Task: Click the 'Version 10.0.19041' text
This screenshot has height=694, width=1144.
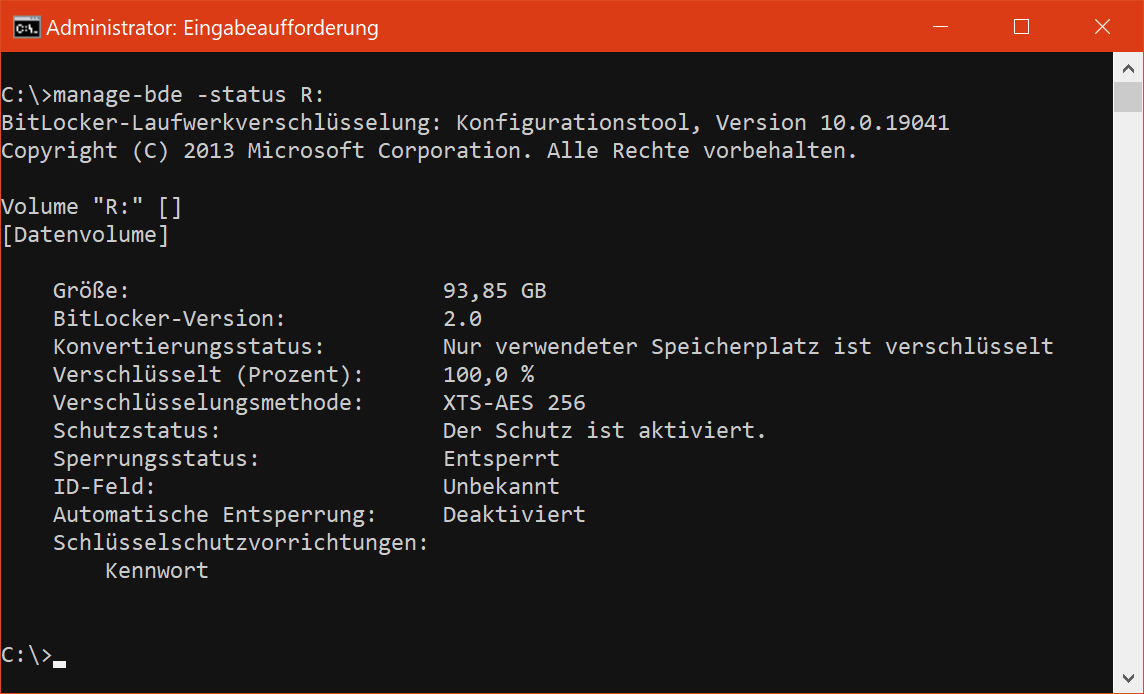Action: point(832,123)
